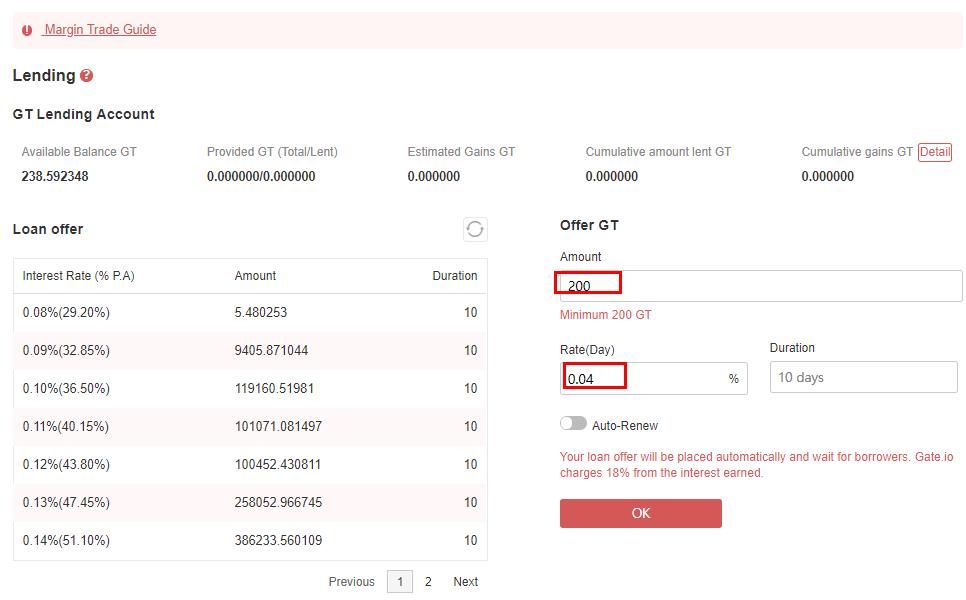Select the 0.08%(29.20%) loan offer row
966x600 pixels.
250,313
